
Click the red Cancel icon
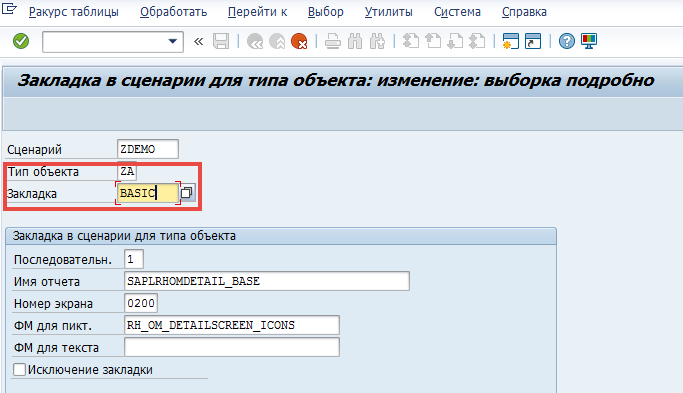tap(299, 41)
